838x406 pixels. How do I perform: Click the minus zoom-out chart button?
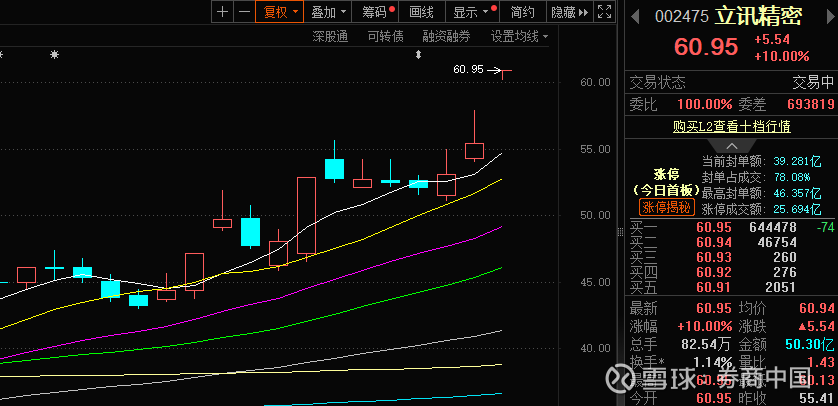click(244, 12)
